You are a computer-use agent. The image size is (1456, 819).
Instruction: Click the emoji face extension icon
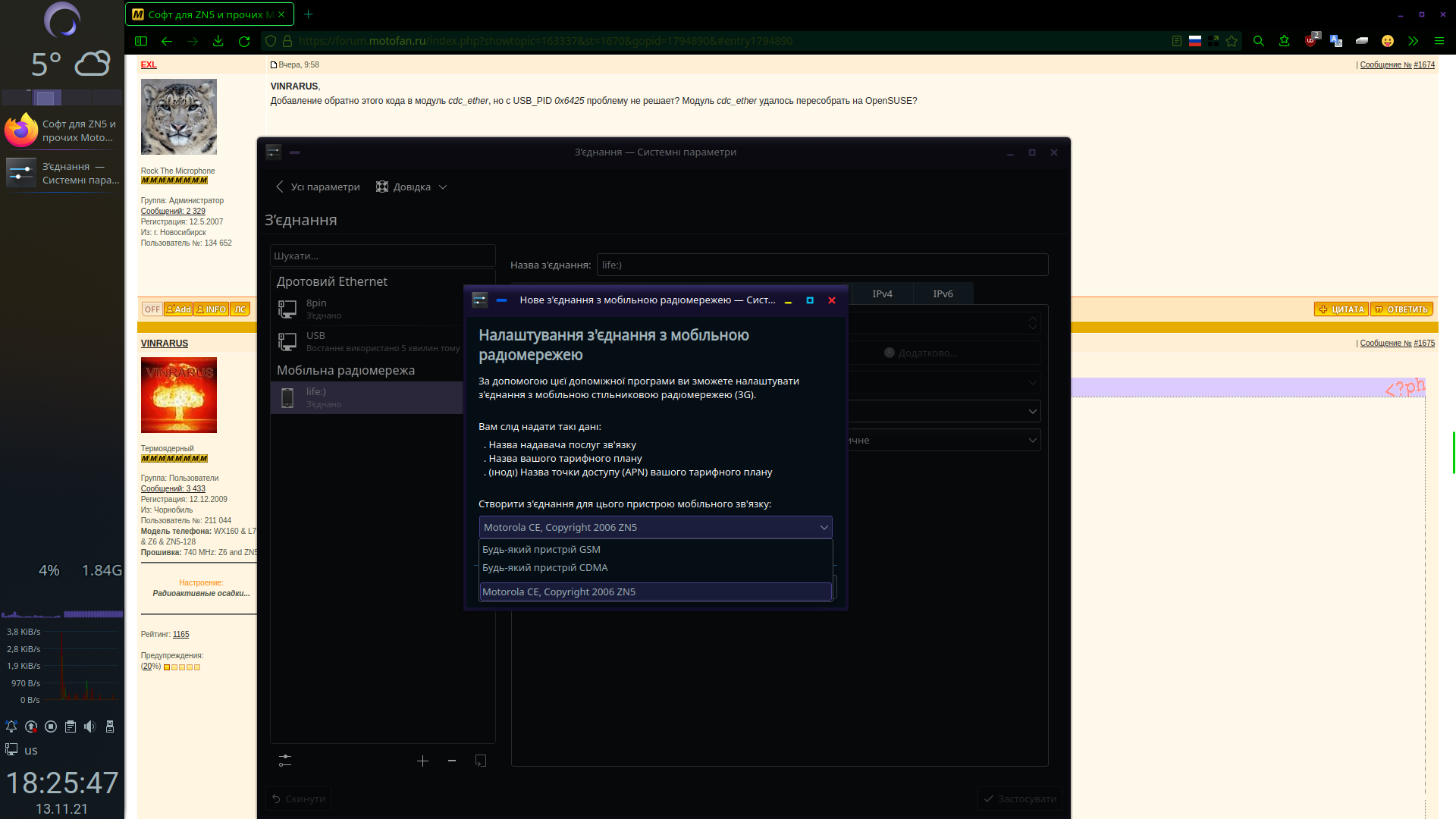[1388, 41]
